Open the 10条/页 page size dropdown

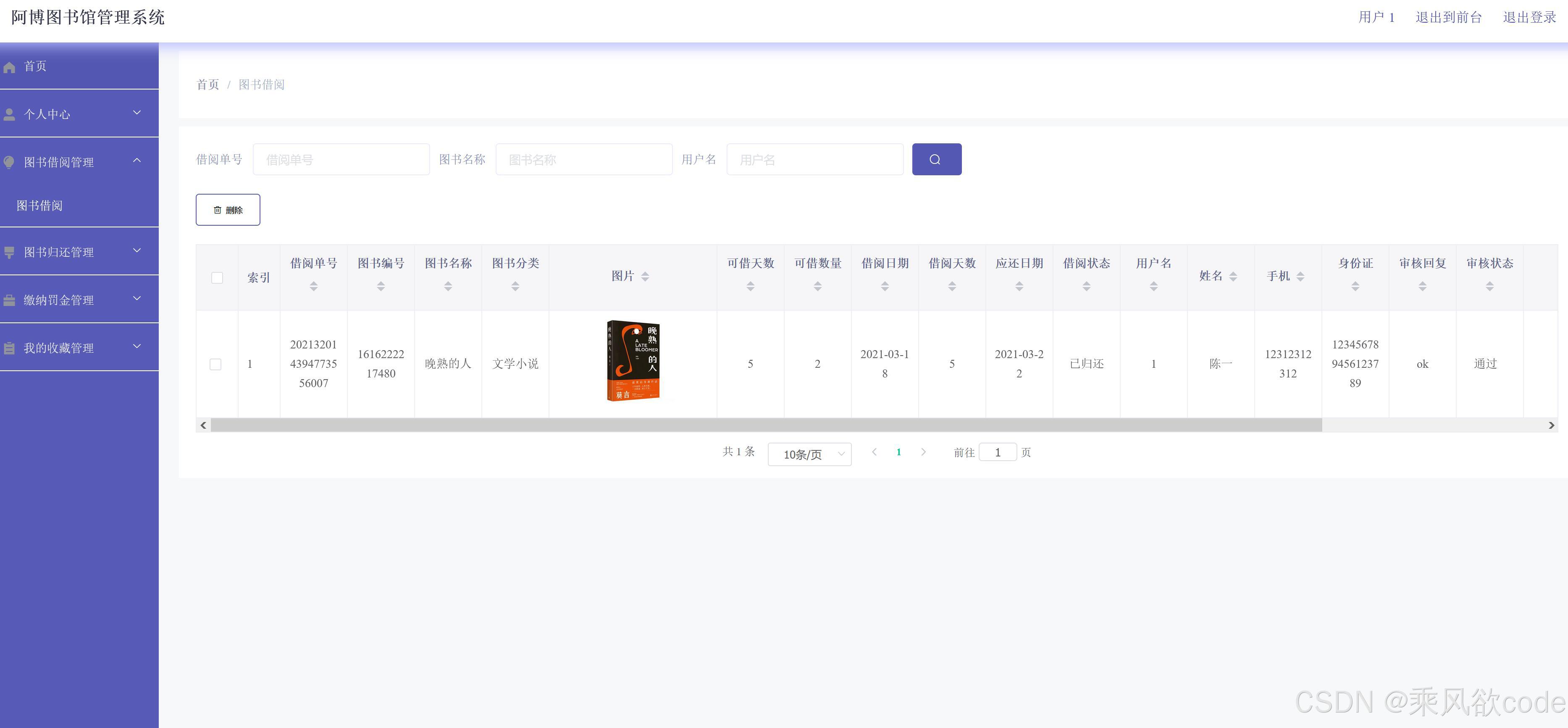click(x=809, y=454)
